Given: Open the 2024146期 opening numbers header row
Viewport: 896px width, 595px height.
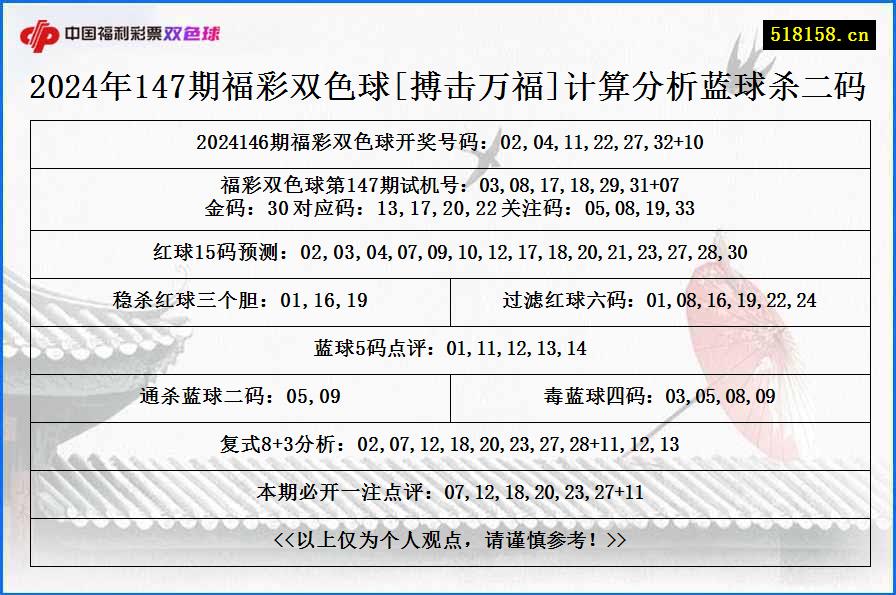Looking at the screenshot, I should (448, 144).
